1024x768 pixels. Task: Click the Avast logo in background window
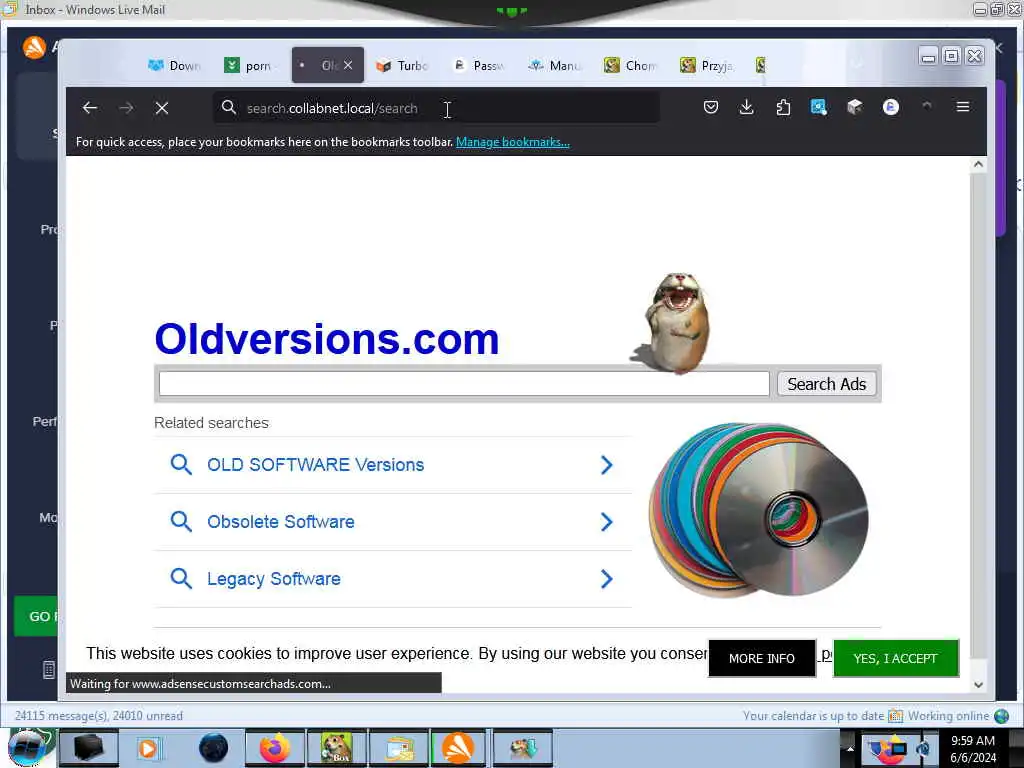click(34, 47)
